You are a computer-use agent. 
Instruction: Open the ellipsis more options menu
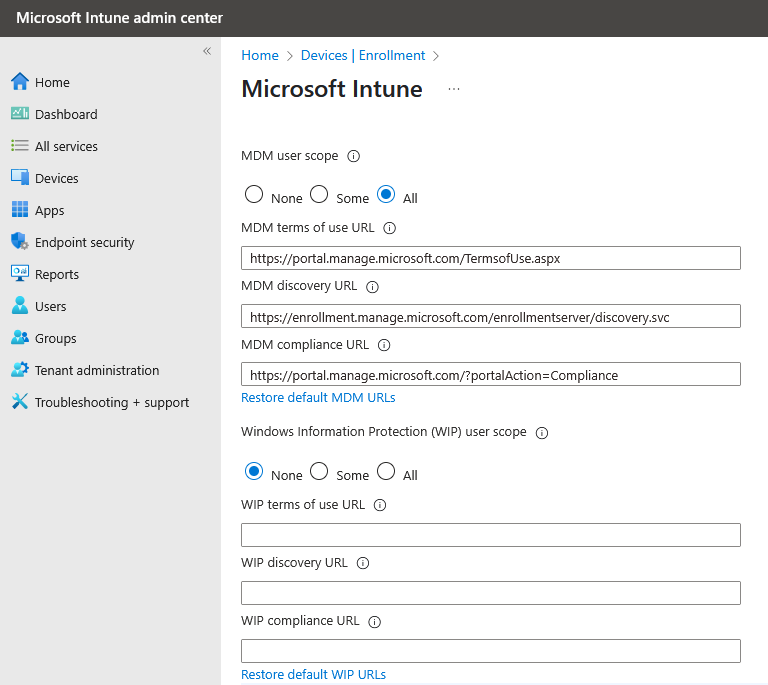click(454, 89)
